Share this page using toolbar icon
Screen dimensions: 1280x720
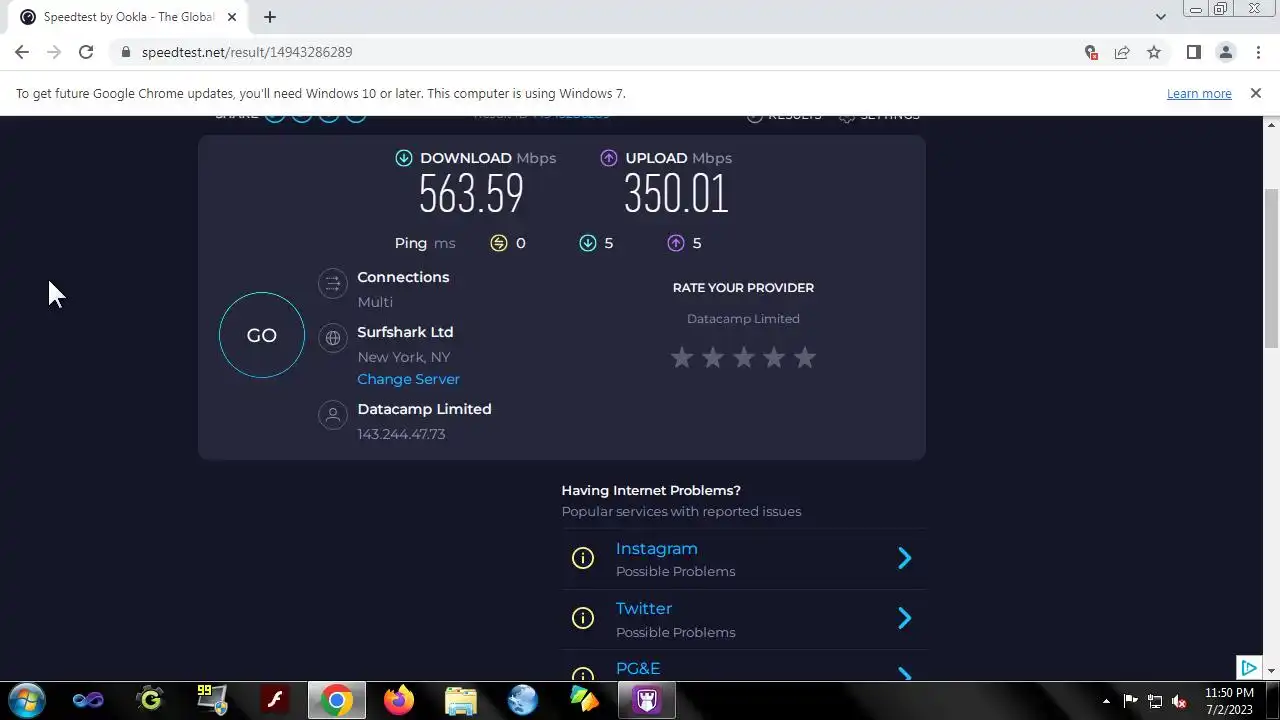(1122, 52)
